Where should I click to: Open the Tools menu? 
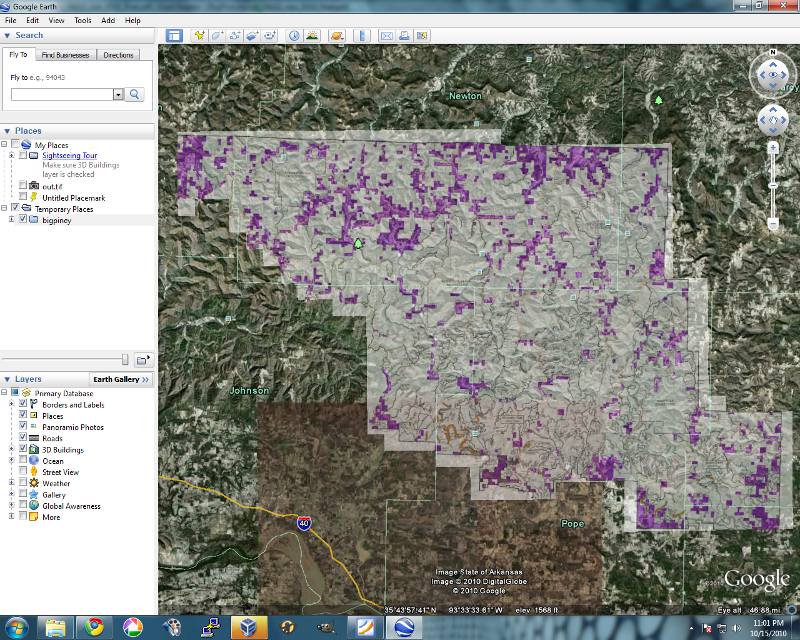click(83, 20)
